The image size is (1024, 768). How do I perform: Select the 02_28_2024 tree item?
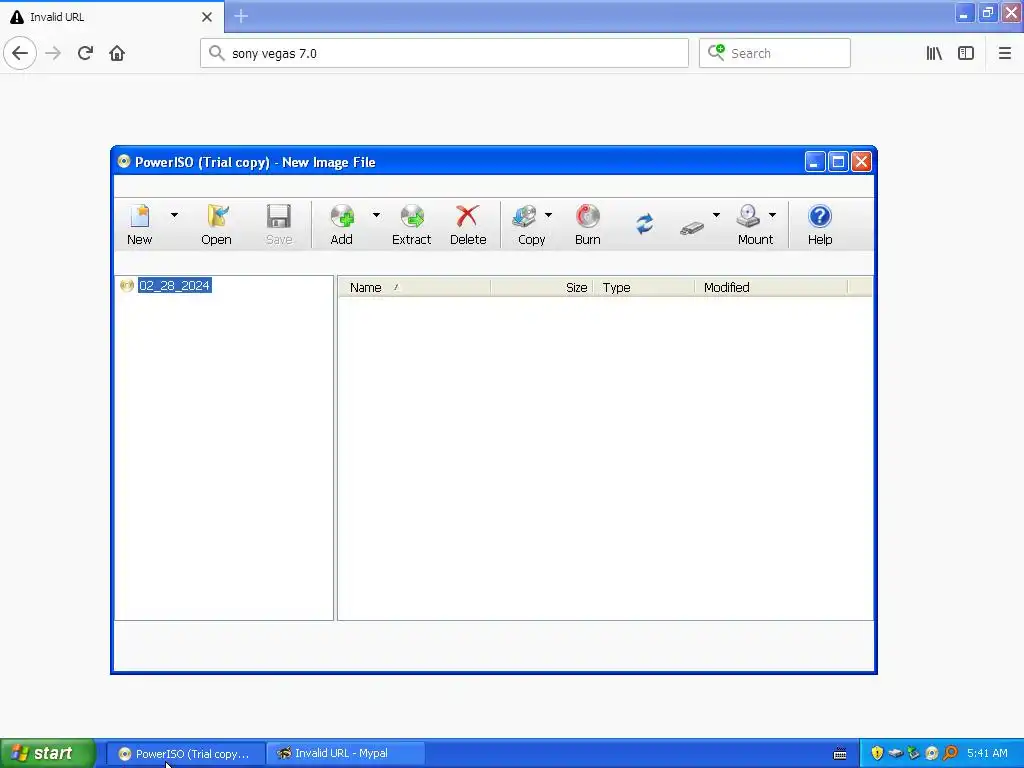pyautogui.click(x=174, y=286)
